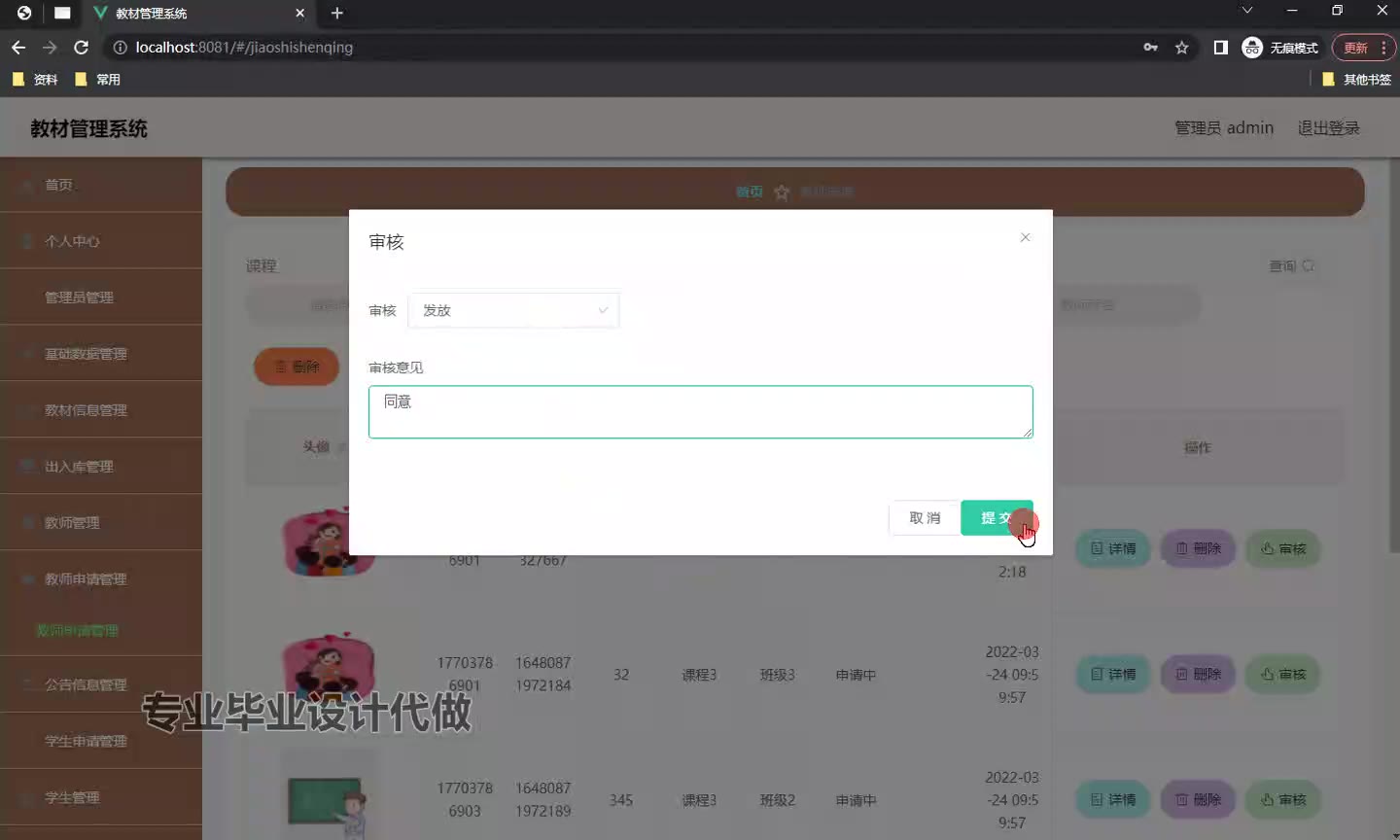Open 学生管理 in the sidebar

click(101, 797)
